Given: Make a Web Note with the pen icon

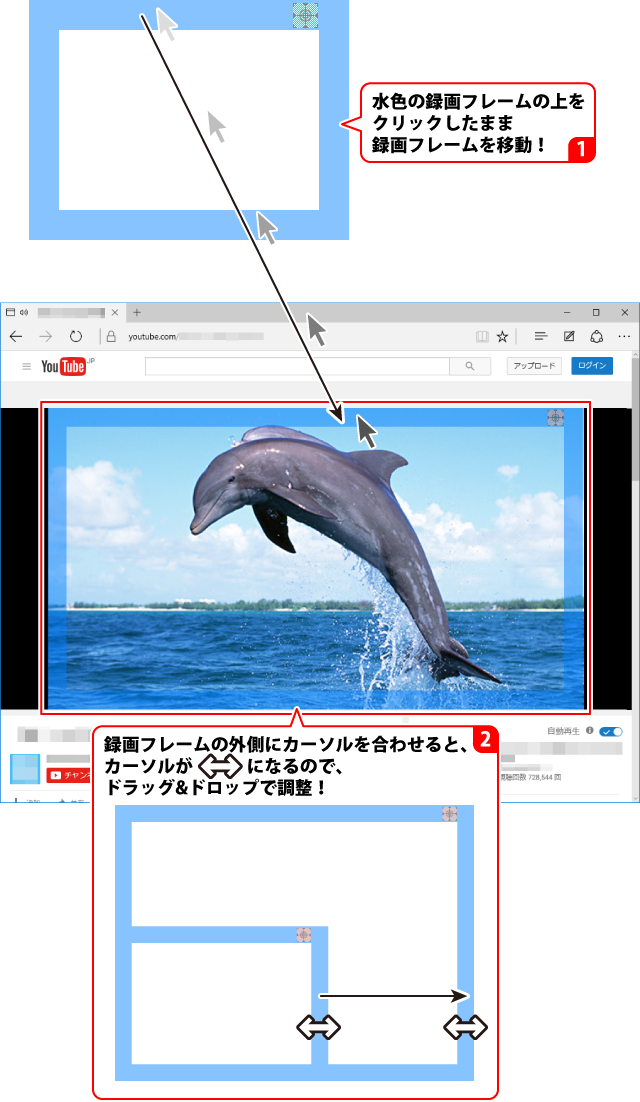Looking at the screenshot, I should pos(569,337).
